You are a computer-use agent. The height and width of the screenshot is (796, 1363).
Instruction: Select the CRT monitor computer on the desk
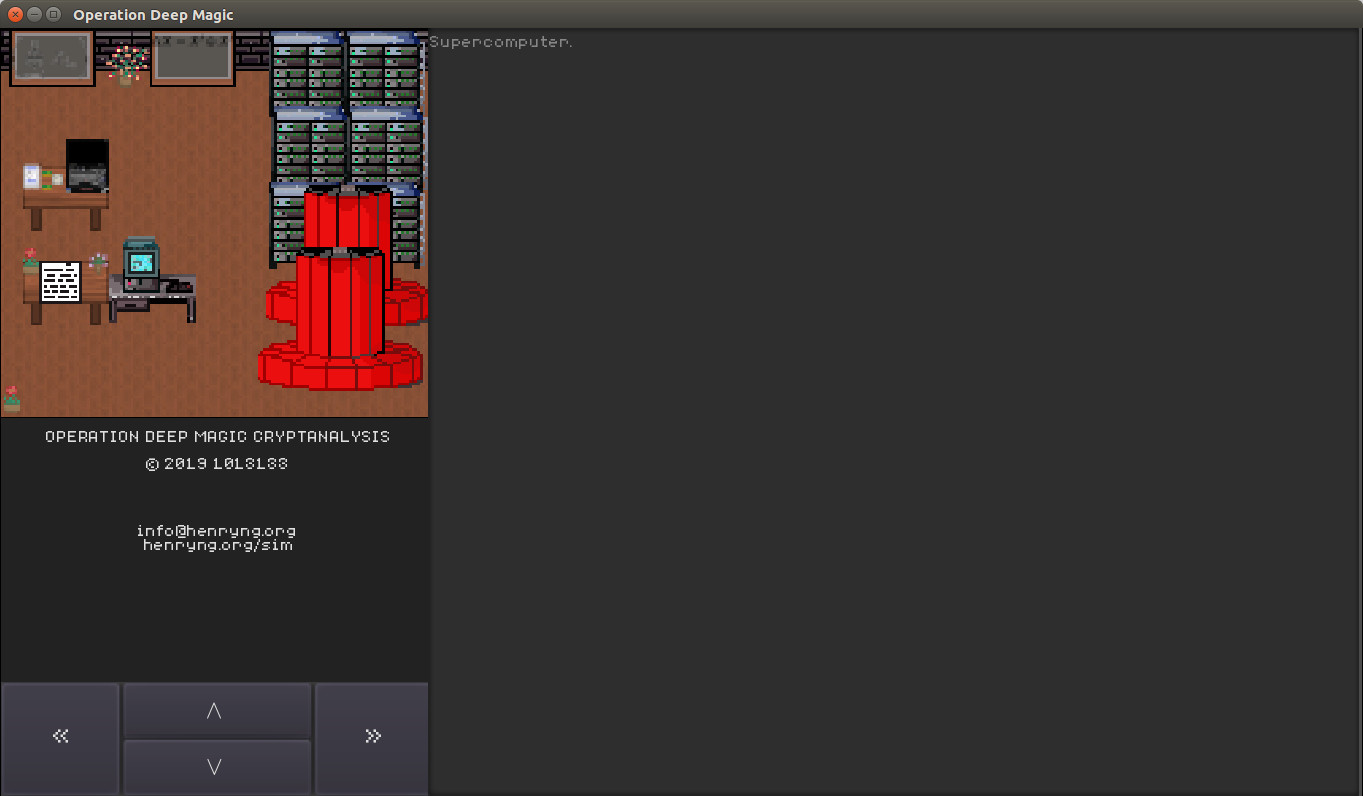click(140, 260)
